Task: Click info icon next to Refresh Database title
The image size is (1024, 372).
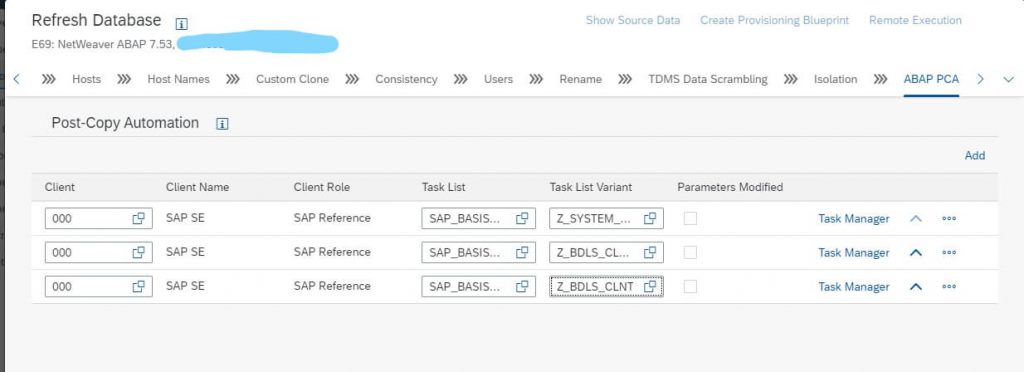Action: [182, 23]
